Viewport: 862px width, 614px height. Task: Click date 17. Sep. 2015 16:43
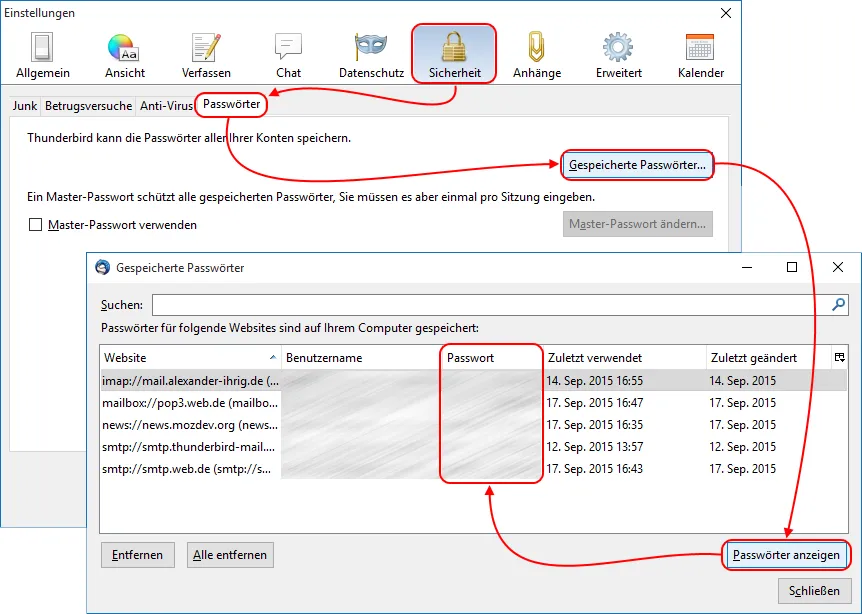(594, 468)
